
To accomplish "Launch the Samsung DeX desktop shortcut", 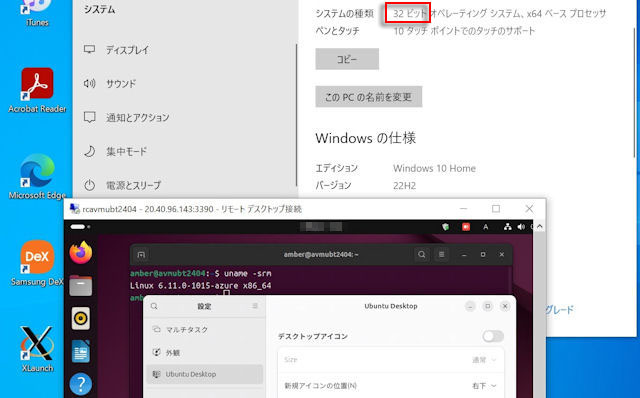I will click(x=37, y=263).
